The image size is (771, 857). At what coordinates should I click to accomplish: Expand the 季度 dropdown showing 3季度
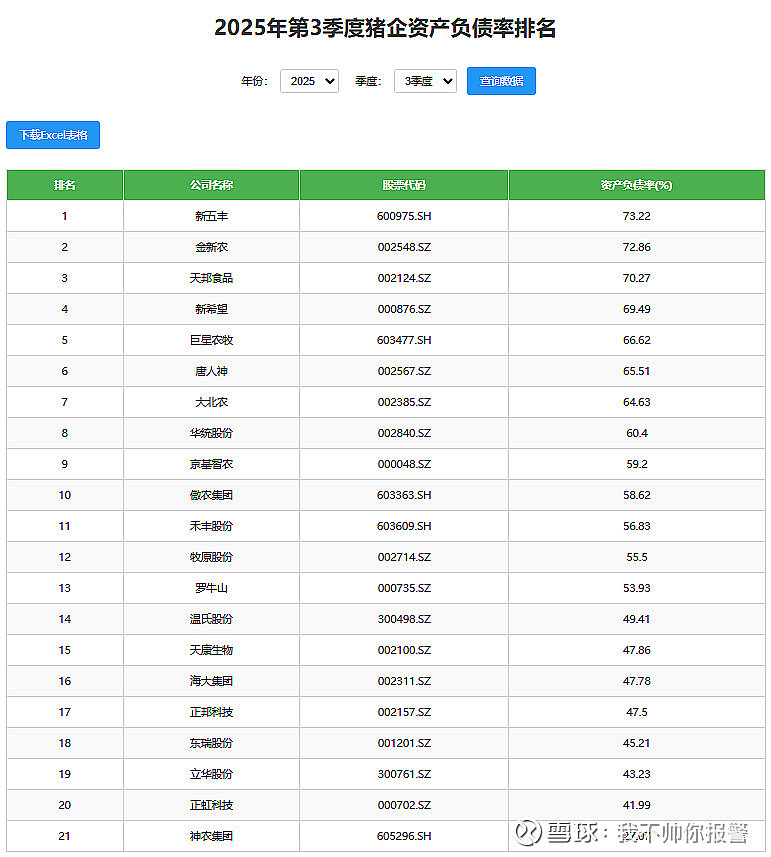pyautogui.click(x=425, y=81)
